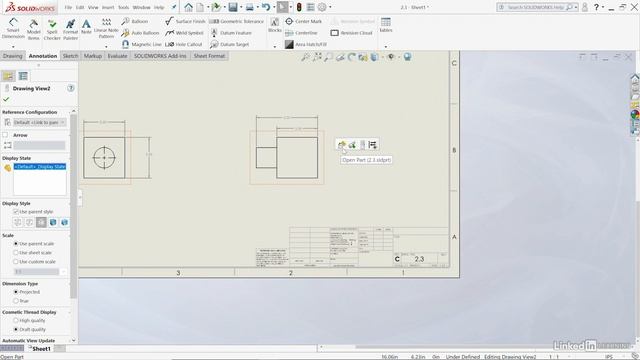The width and height of the screenshot is (640, 360).
Task: Save the document with Save icon
Action: coord(233,7)
